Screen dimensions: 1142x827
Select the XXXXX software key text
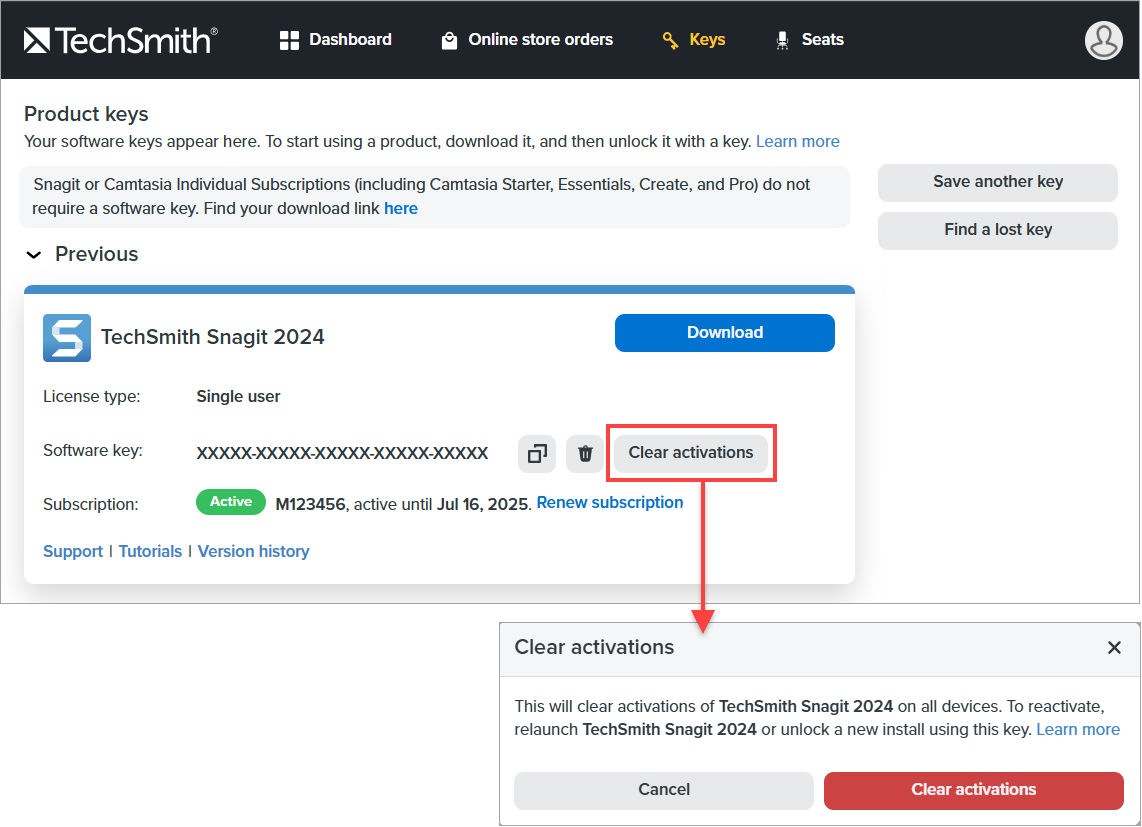pyautogui.click(x=342, y=453)
